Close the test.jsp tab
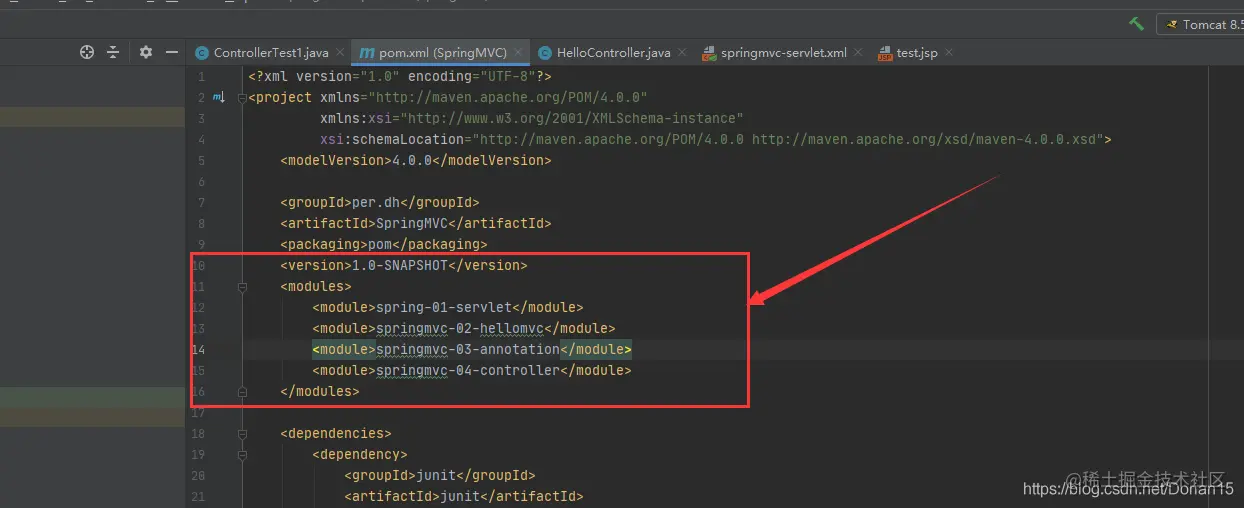 pos(949,53)
